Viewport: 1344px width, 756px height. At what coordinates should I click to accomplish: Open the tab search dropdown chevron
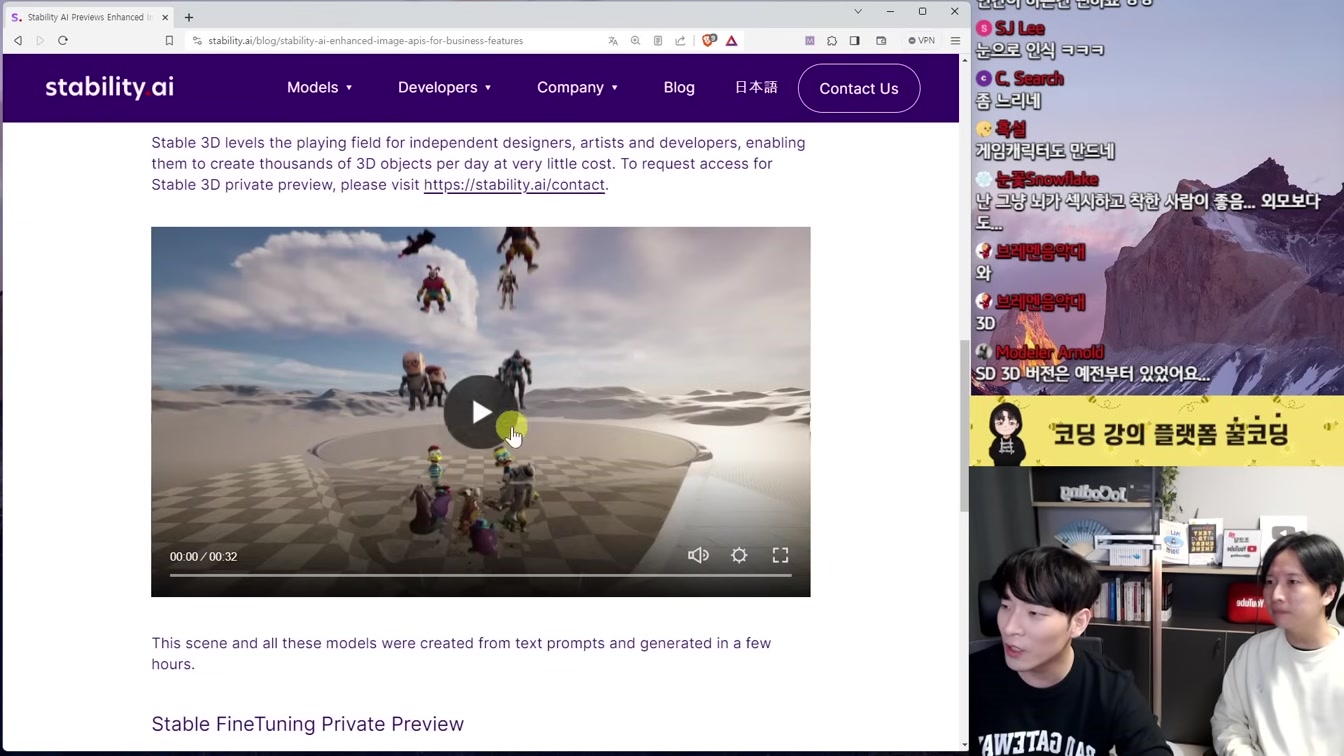[x=858, y=11]
